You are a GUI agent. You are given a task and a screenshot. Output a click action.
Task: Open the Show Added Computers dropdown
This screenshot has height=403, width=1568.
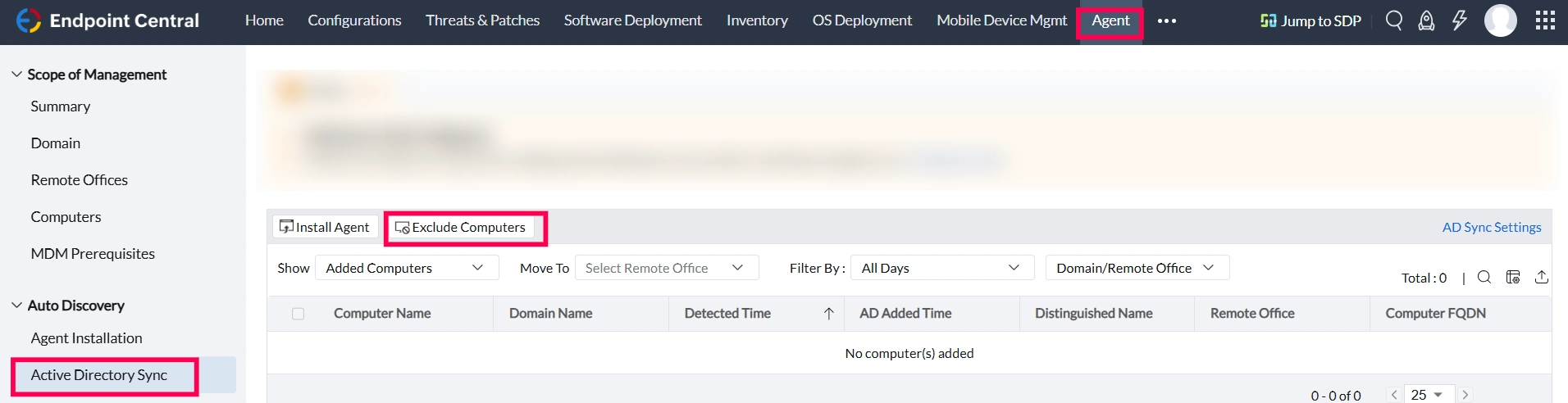pyautogui.click(x=407, y=268)
